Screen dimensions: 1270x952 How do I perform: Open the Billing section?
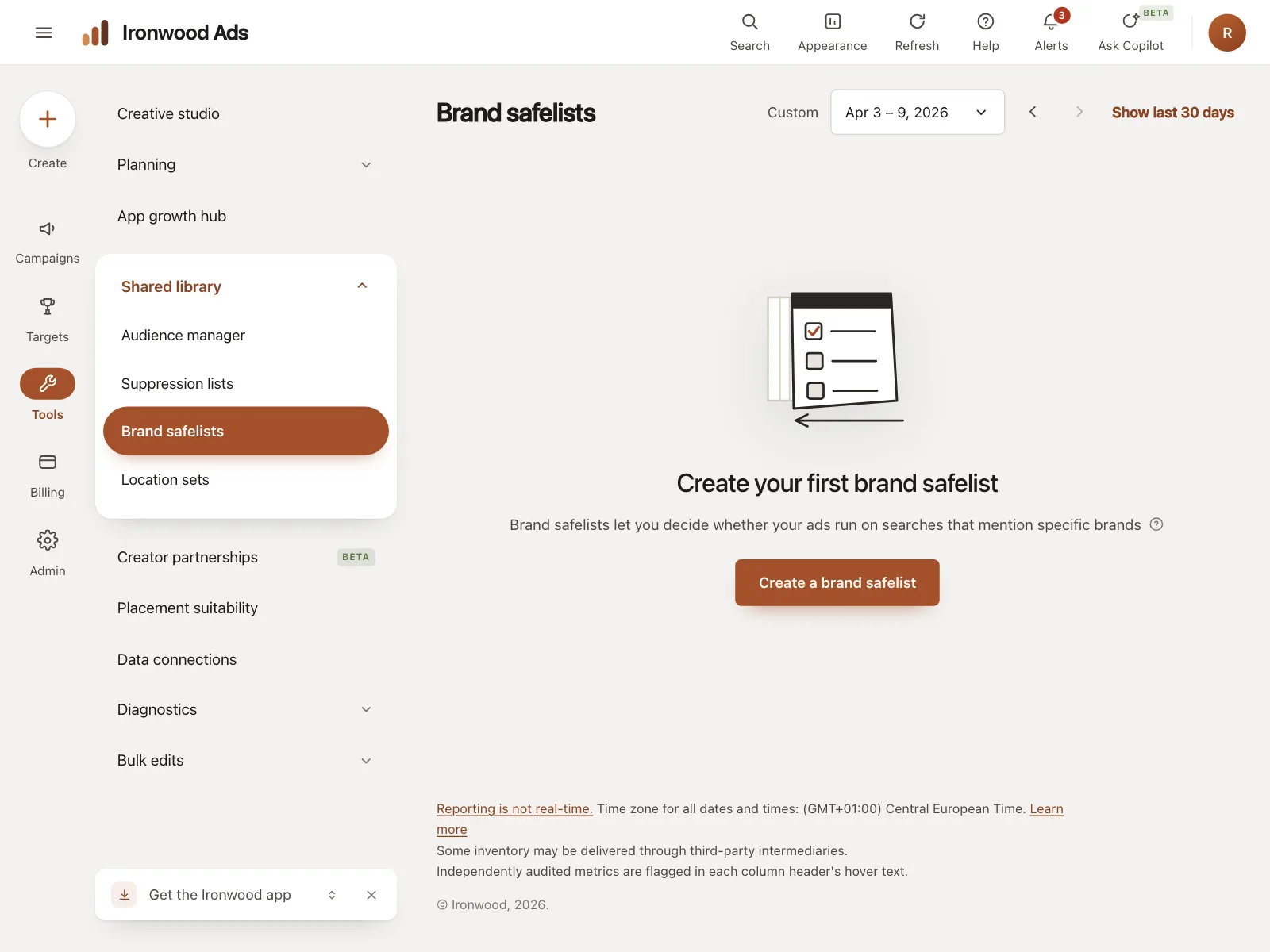[48, 476]
